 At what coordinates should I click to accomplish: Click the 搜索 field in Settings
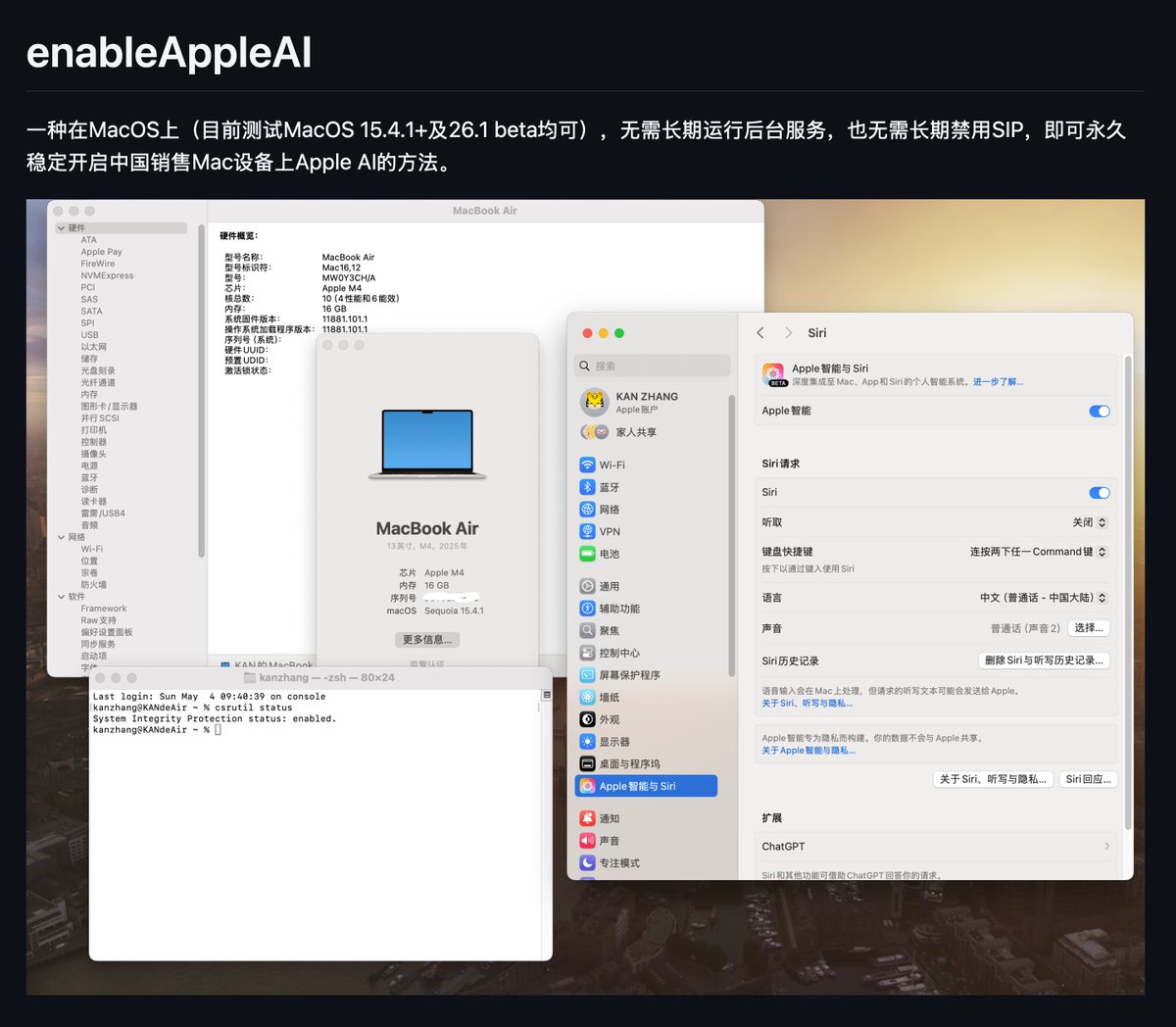tap(653, 367)
